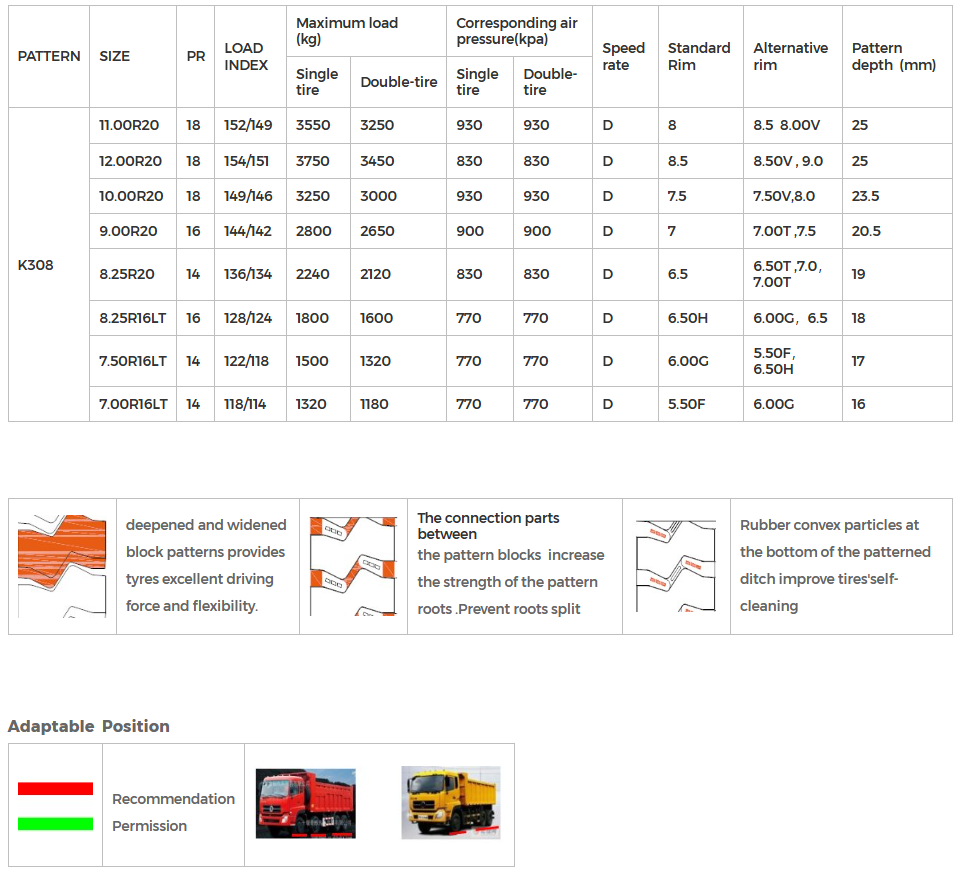Click Corresponding air pressure(kpa) header

point(517,31)
